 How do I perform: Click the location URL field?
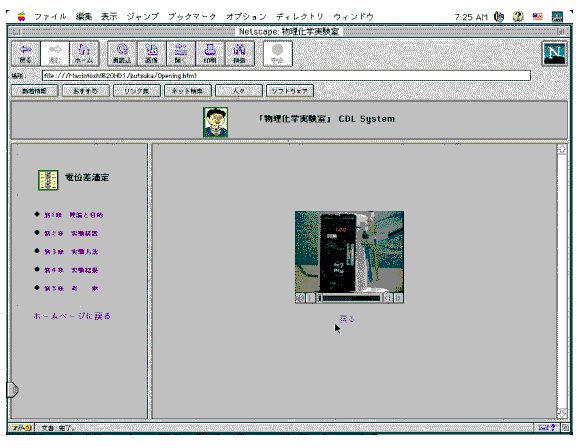pyautogui.click(x=286, y=76)
